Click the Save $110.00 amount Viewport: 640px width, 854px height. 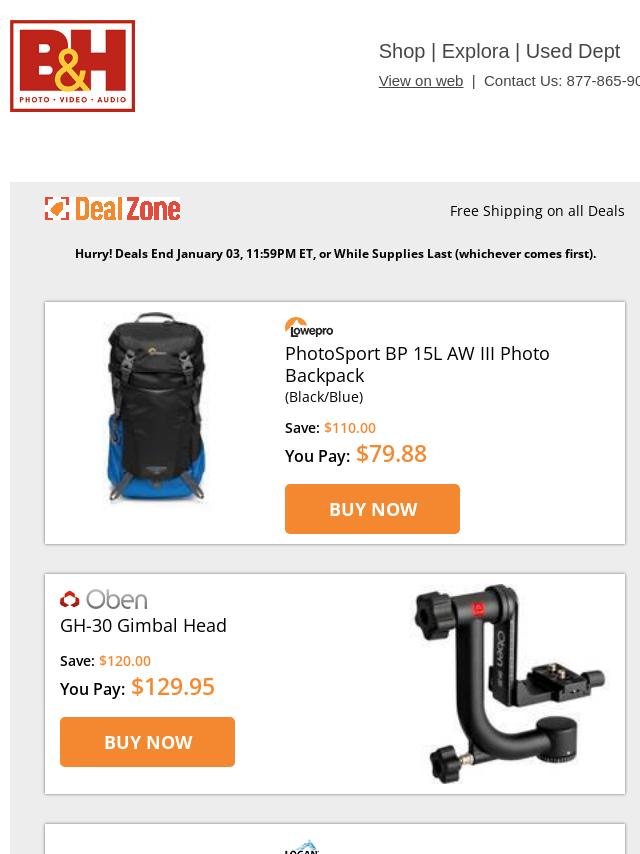click(350, 428)
